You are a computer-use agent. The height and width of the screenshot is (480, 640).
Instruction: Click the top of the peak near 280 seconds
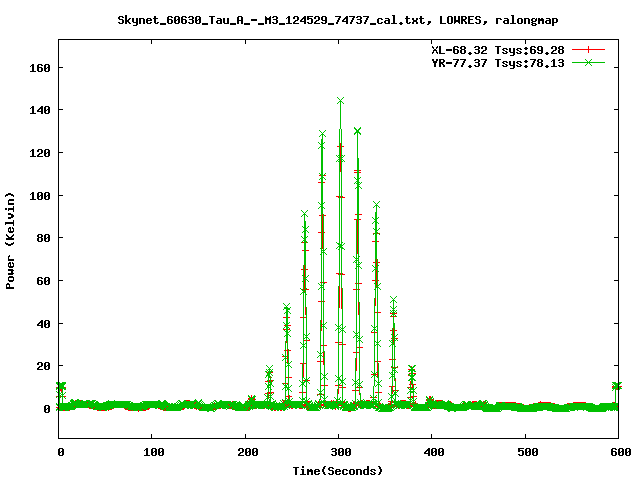coord(322,134)
